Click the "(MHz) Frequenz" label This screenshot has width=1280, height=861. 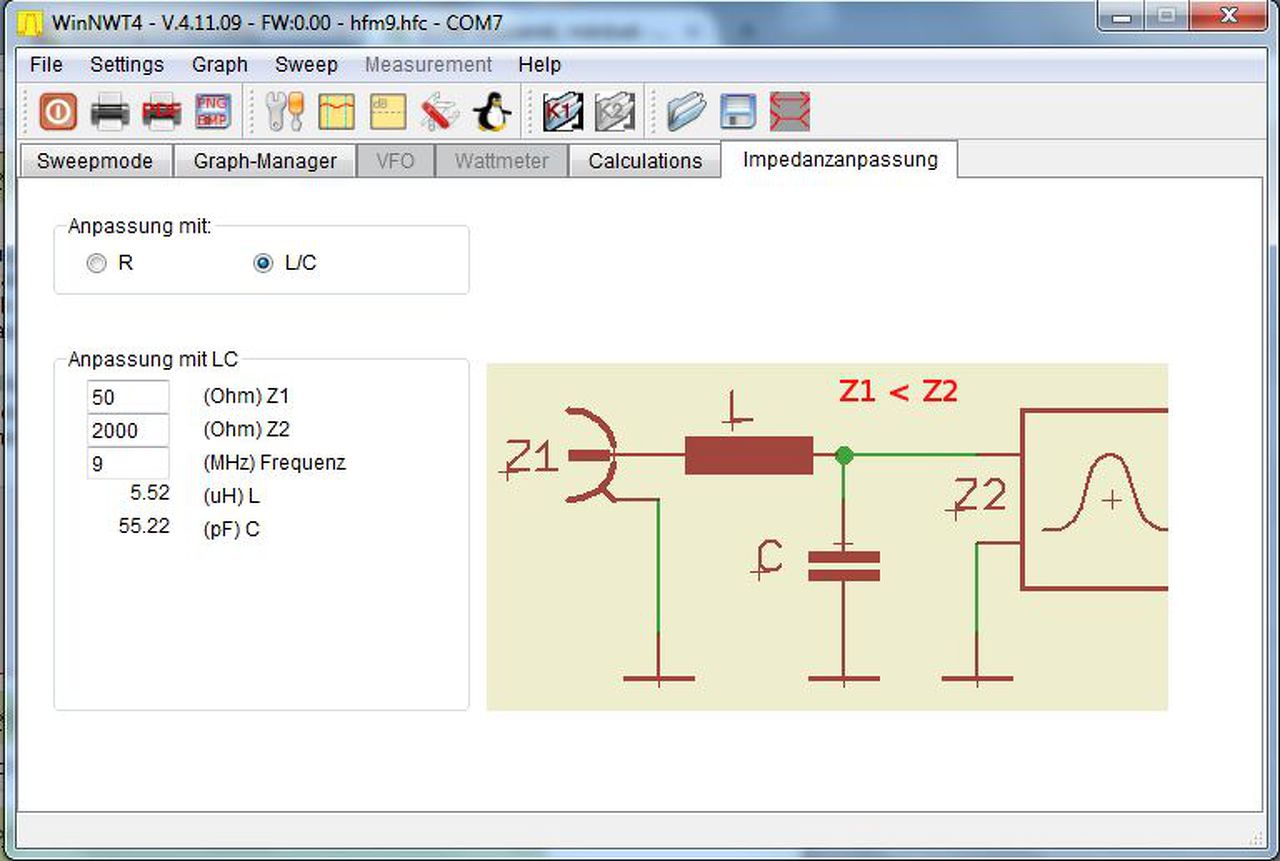274,463
